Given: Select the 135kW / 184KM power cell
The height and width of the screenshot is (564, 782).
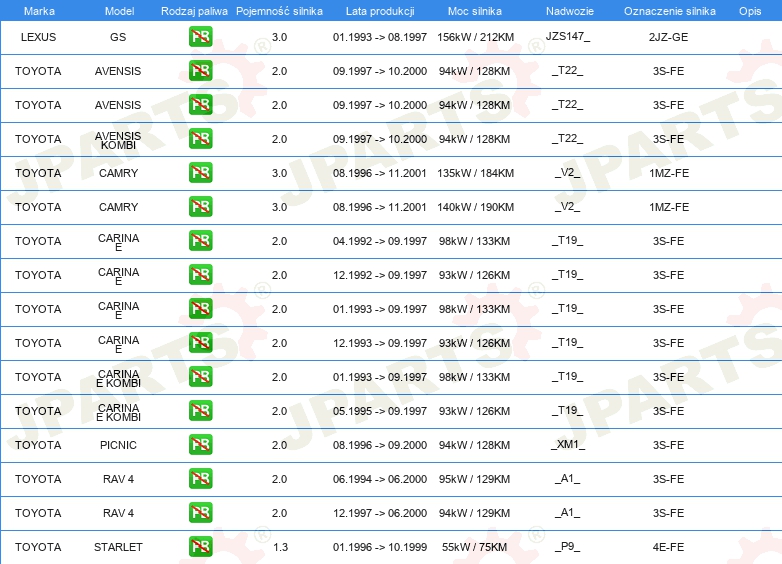Looking at the screenshot, I should pos(475,173).
